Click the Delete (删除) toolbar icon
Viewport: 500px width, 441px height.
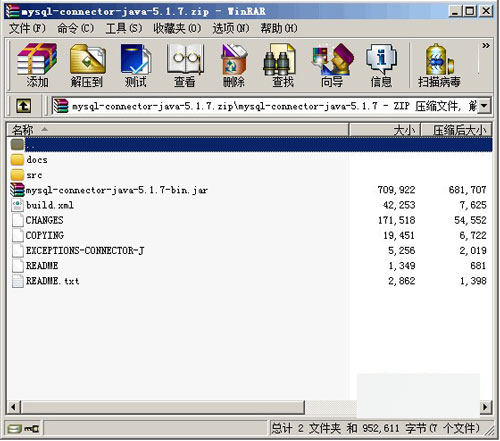(234, 65)
